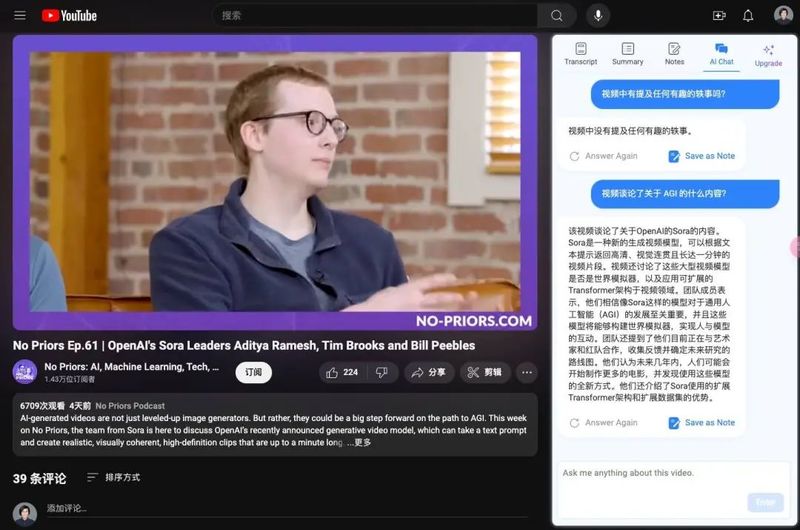Click the Enter send button in chat
The image size is (800, 530).
pyautogui.click(x=765, y=502)
